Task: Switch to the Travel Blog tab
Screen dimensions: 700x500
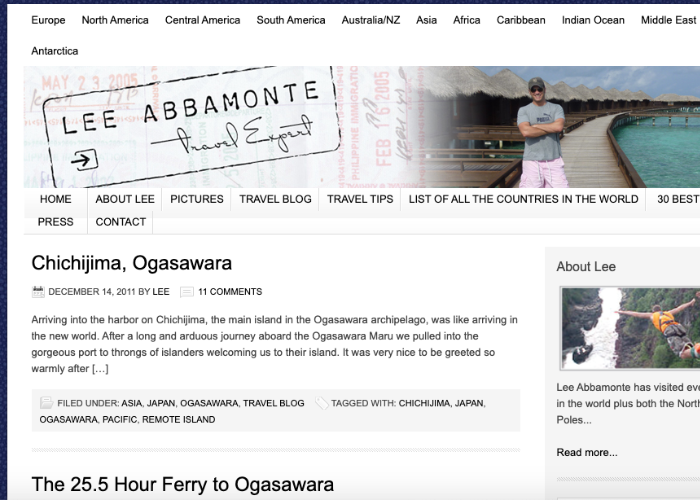Action: [275, 199]
